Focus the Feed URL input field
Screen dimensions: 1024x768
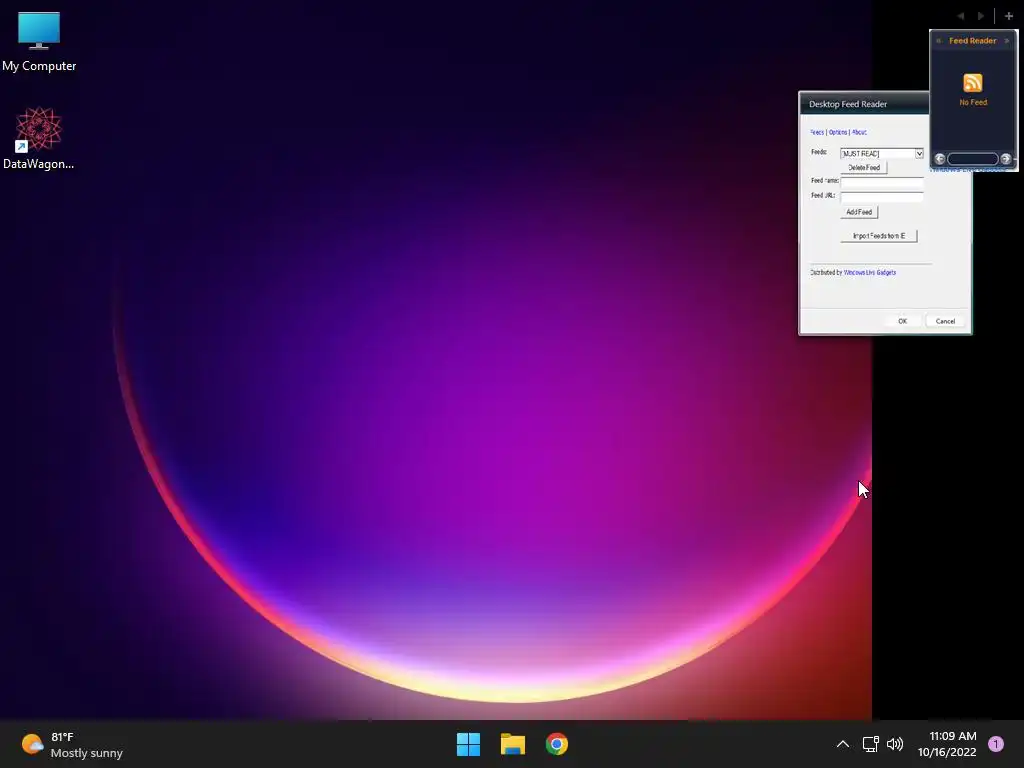click(x=882, y=196)
